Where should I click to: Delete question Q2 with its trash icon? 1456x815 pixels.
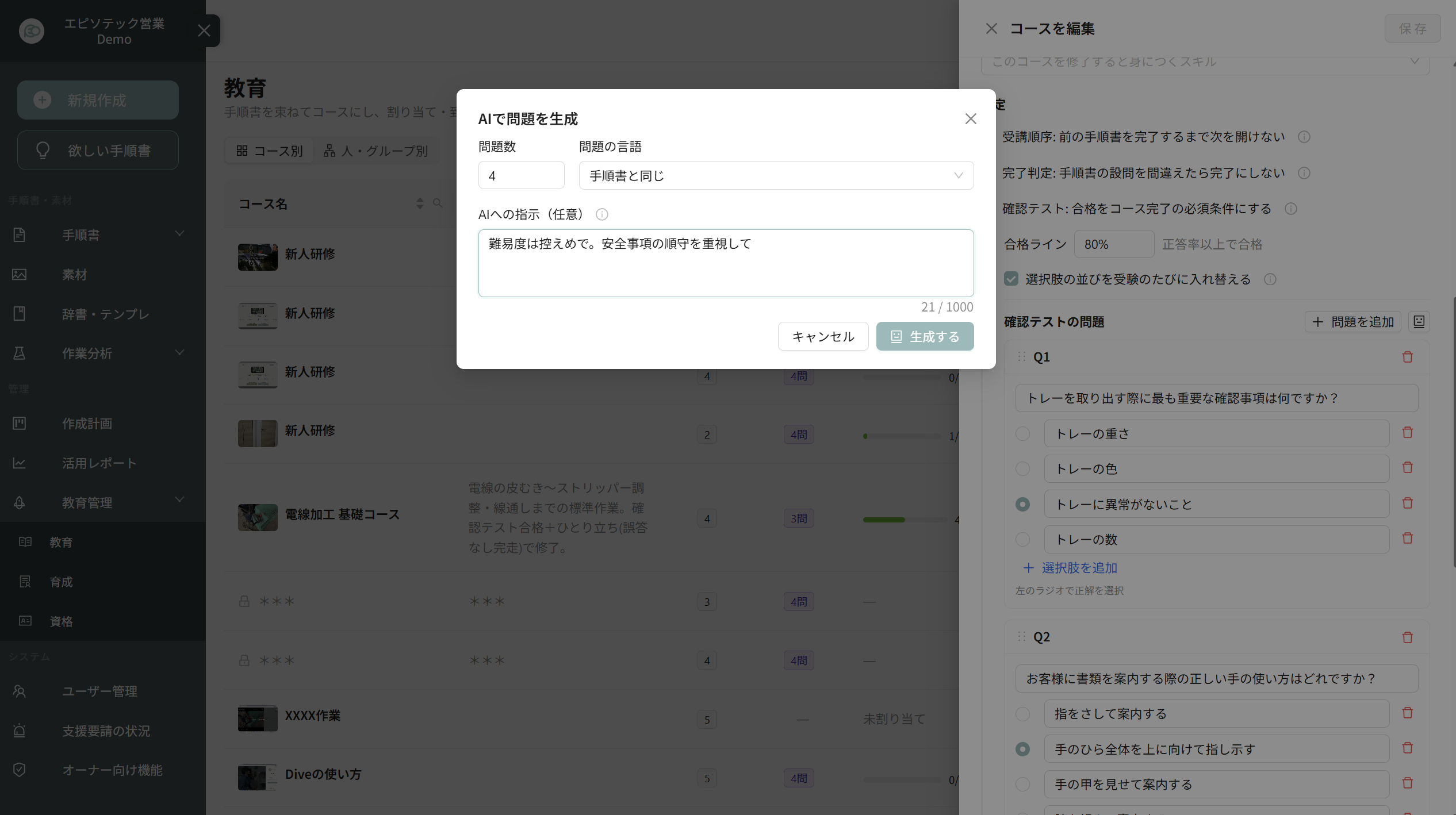click(x=1407, y=637)
